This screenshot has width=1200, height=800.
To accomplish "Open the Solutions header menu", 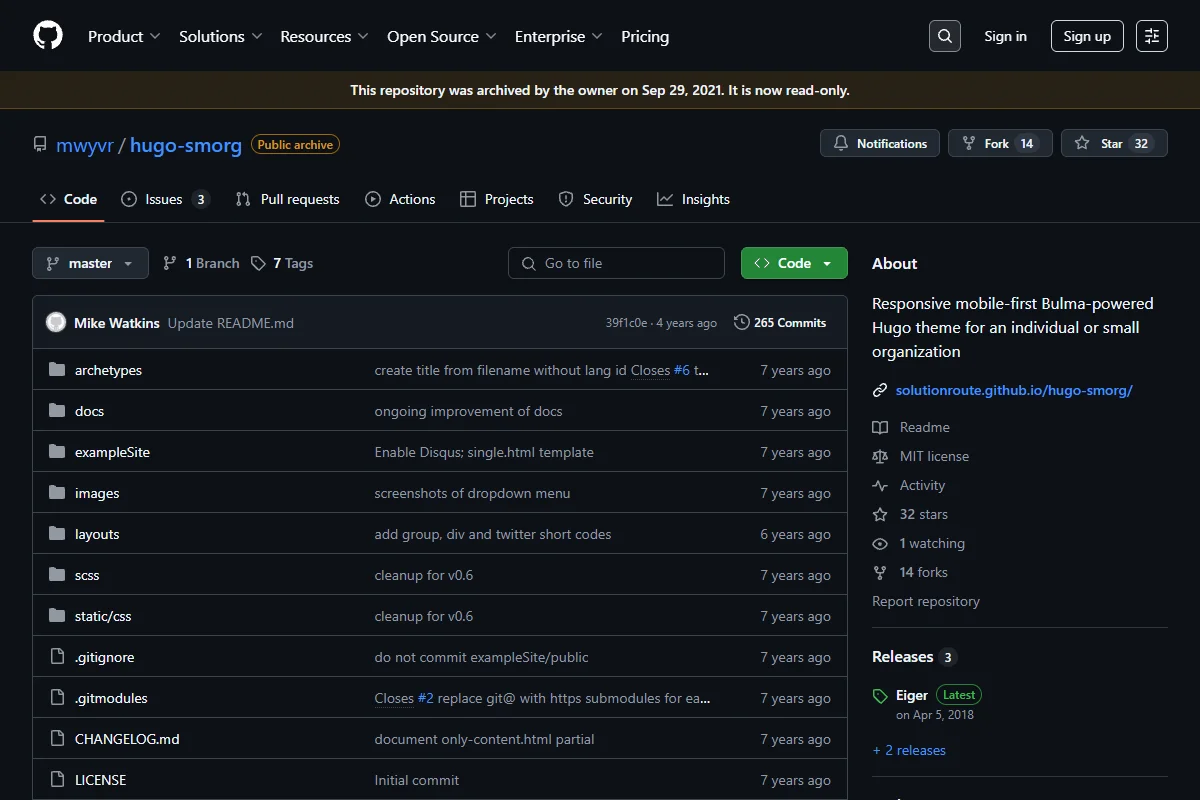I will [220, 36].
